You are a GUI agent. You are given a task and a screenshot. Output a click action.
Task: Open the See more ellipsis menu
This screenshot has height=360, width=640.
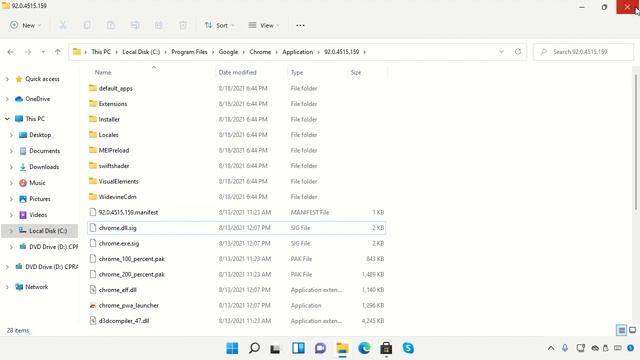(300, 25)
